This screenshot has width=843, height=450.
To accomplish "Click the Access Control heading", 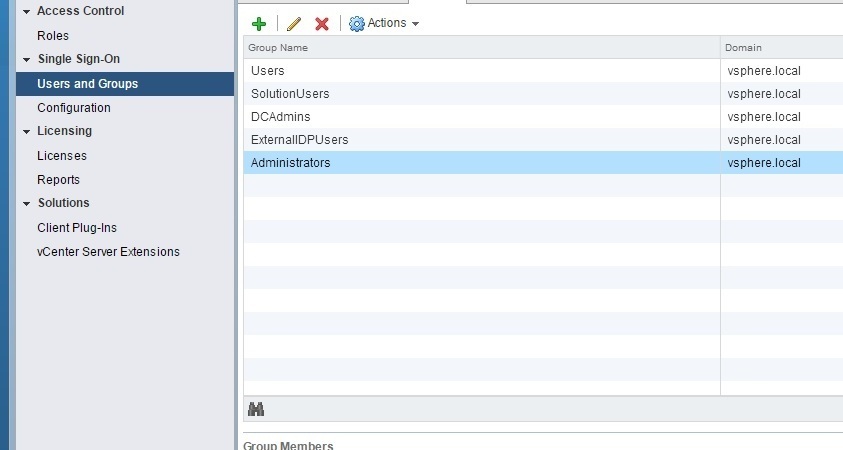I will (x=81, y=11).
